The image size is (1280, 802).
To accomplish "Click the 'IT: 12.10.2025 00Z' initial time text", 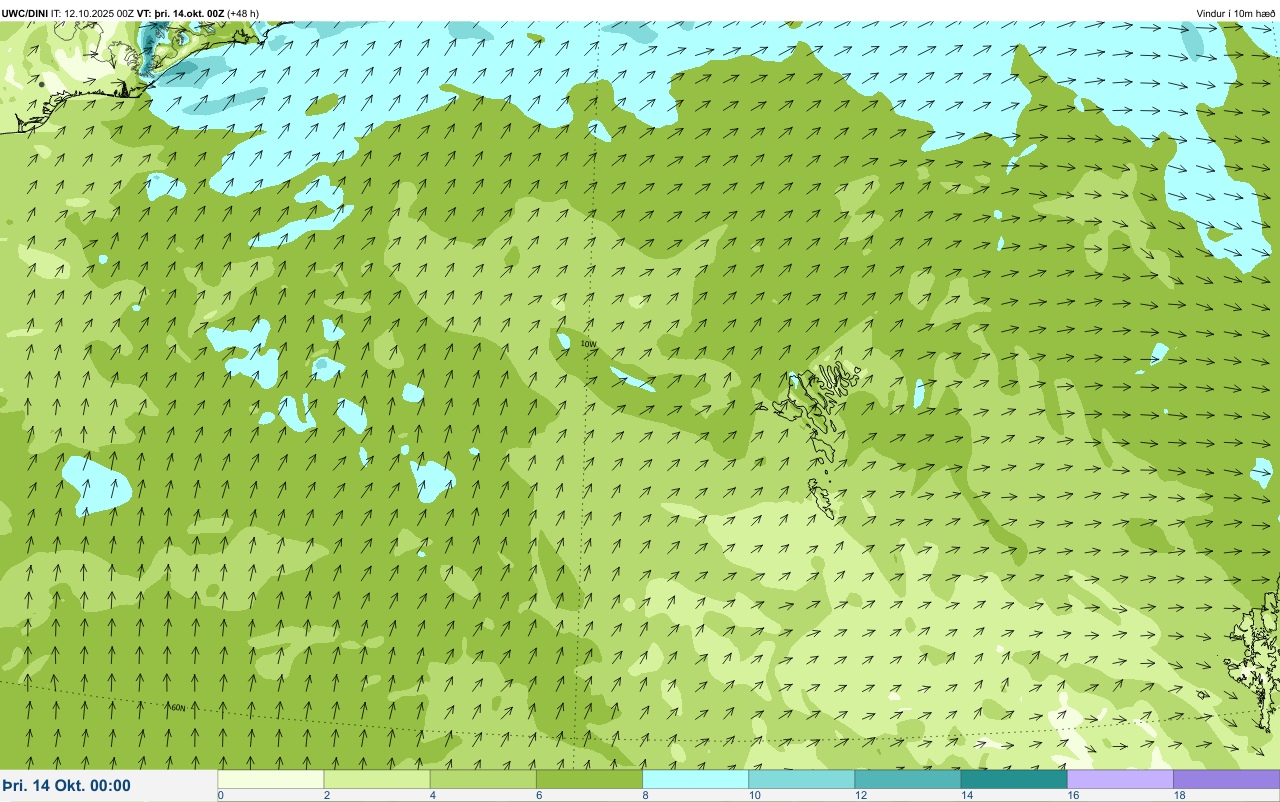I will [x=92, y=13].
